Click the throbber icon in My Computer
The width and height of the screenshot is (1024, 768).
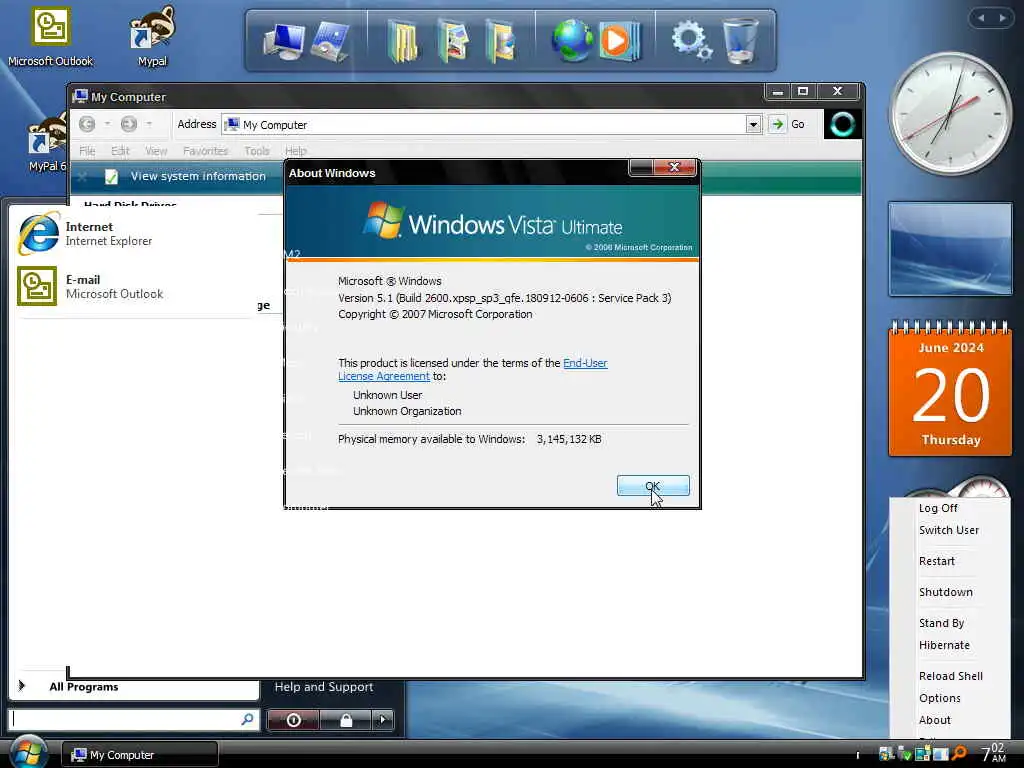pos(842,124)
